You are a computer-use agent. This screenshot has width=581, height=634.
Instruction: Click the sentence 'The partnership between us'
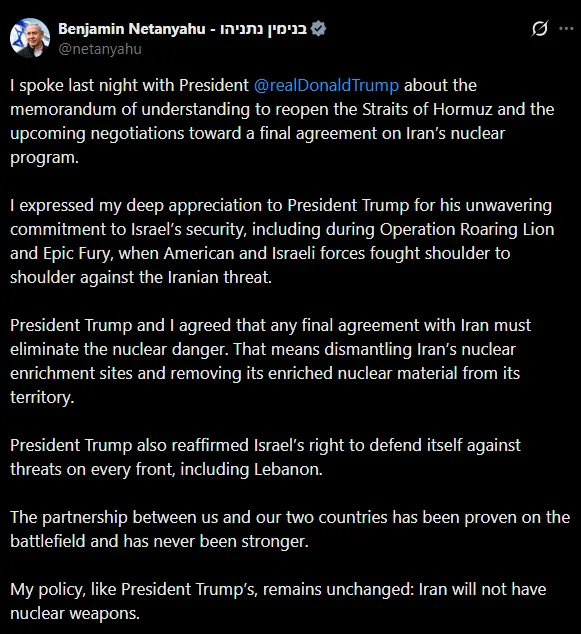point(290,529)
